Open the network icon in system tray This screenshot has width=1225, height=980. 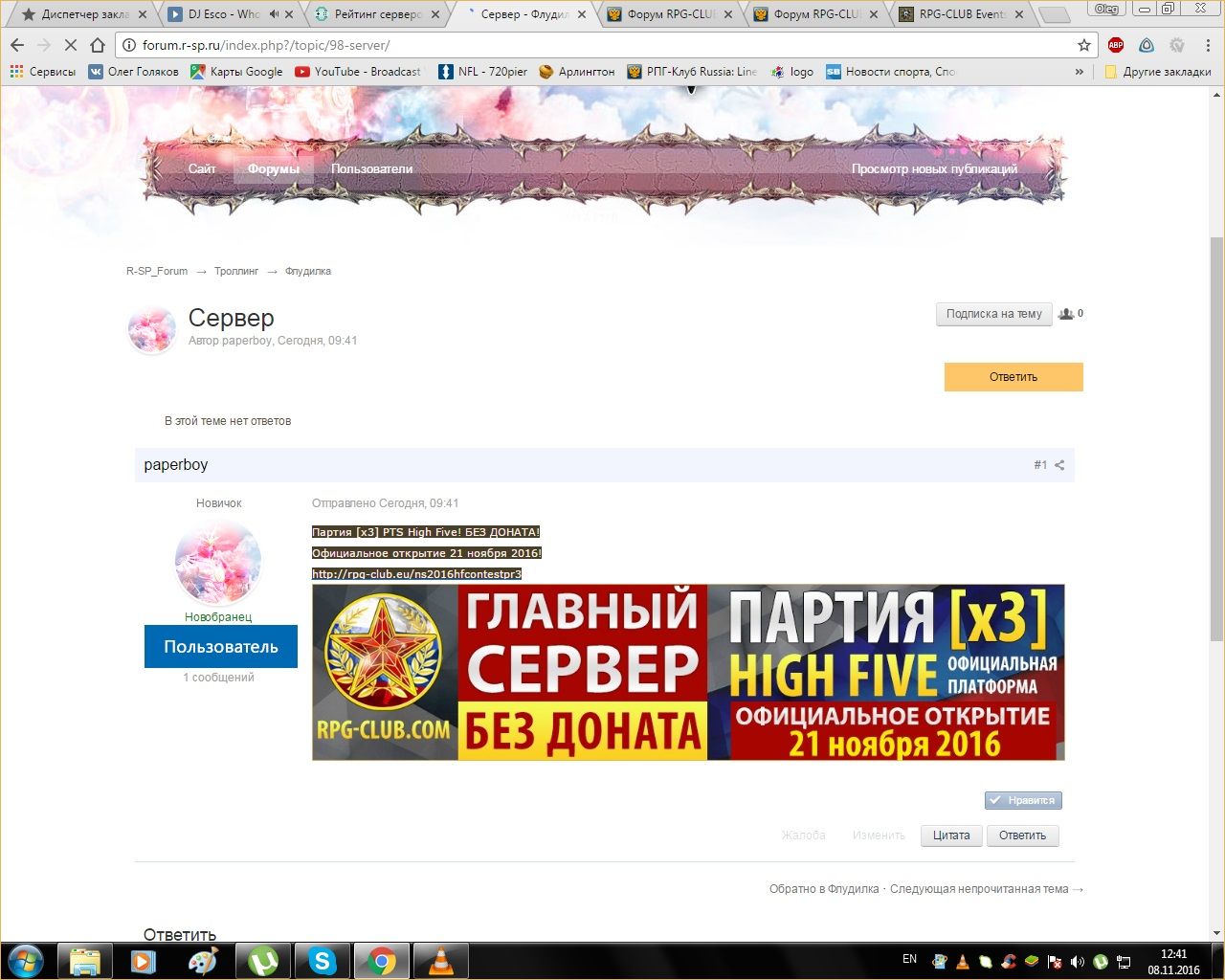[1125, 962]
